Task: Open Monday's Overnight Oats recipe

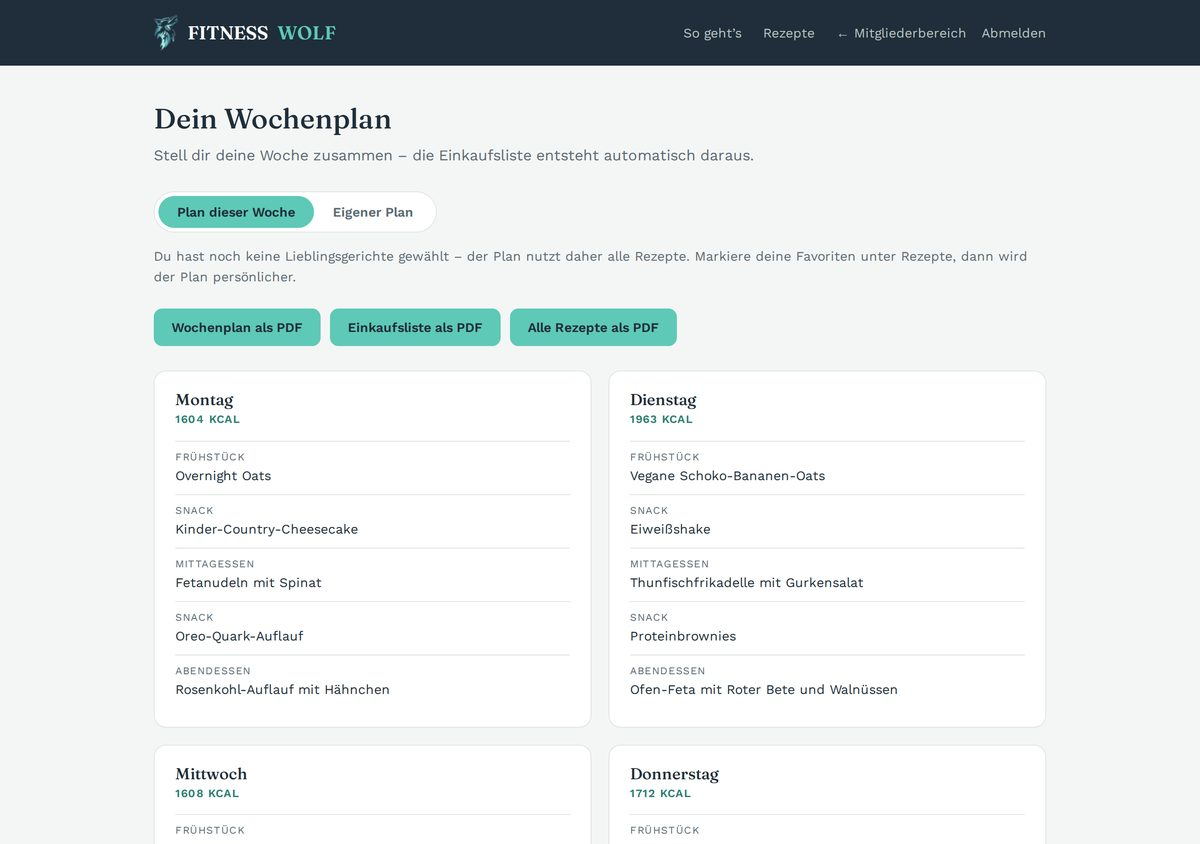Action: pos(223,476)
